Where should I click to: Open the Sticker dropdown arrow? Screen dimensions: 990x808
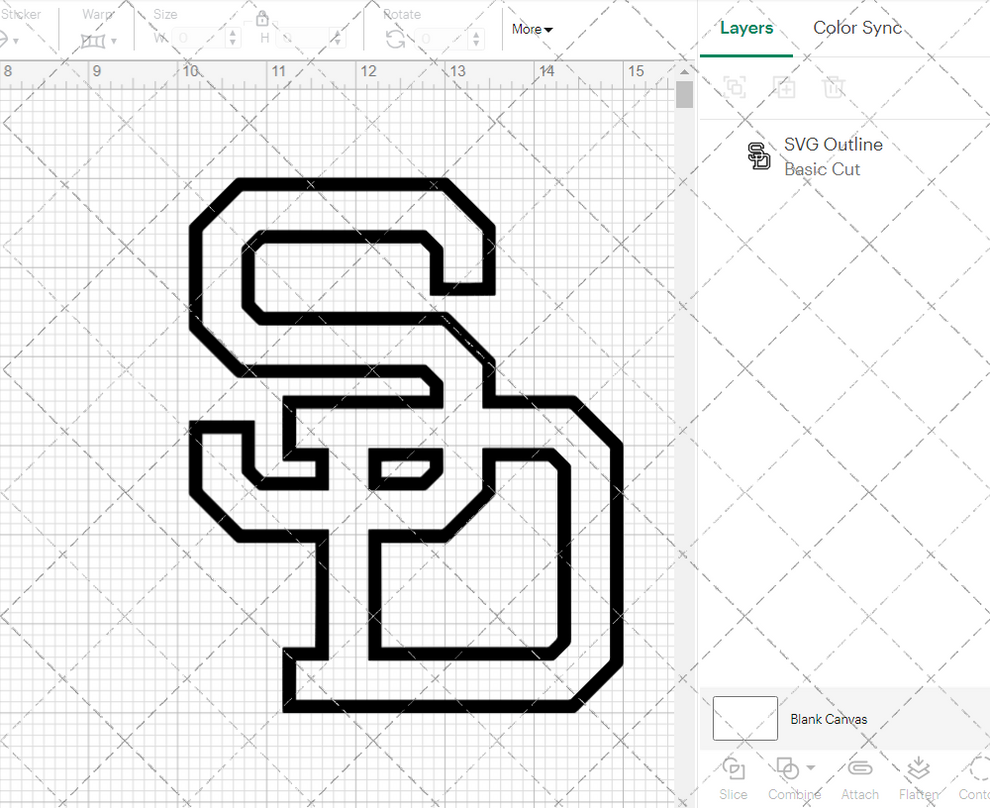point(14,40)
